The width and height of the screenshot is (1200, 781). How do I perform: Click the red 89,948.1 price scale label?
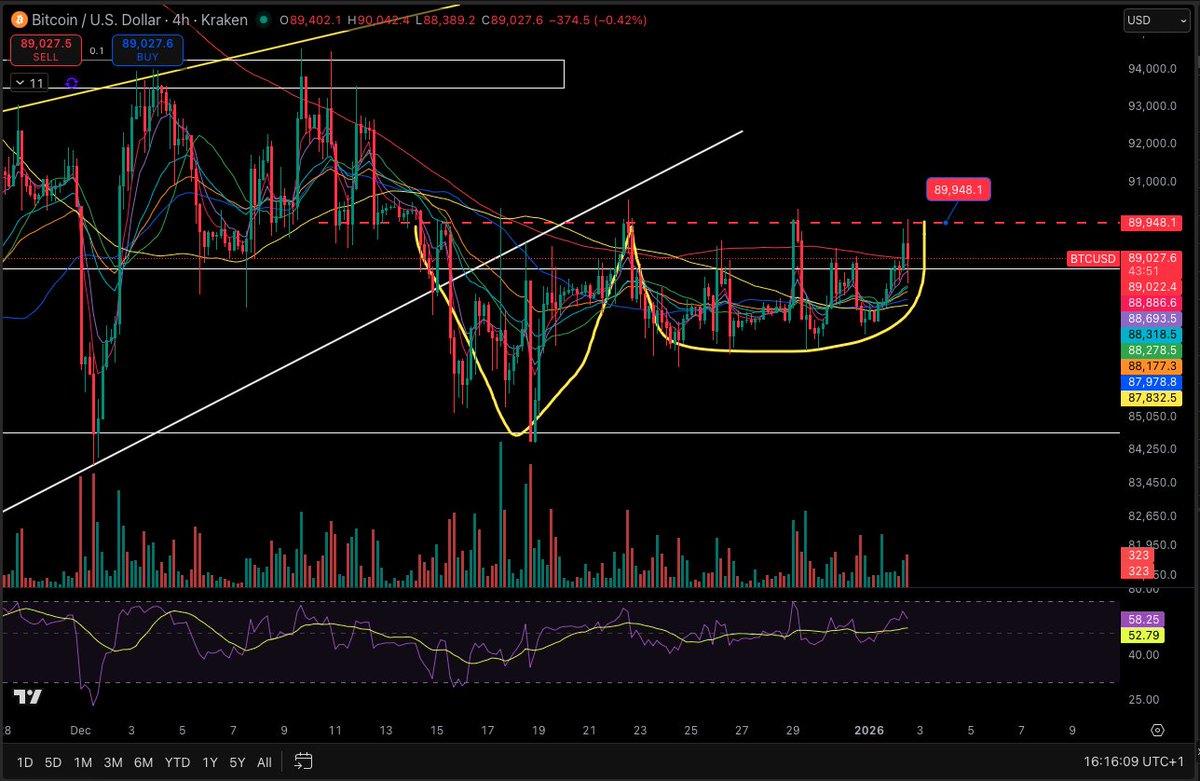[x=1150, y=222]
